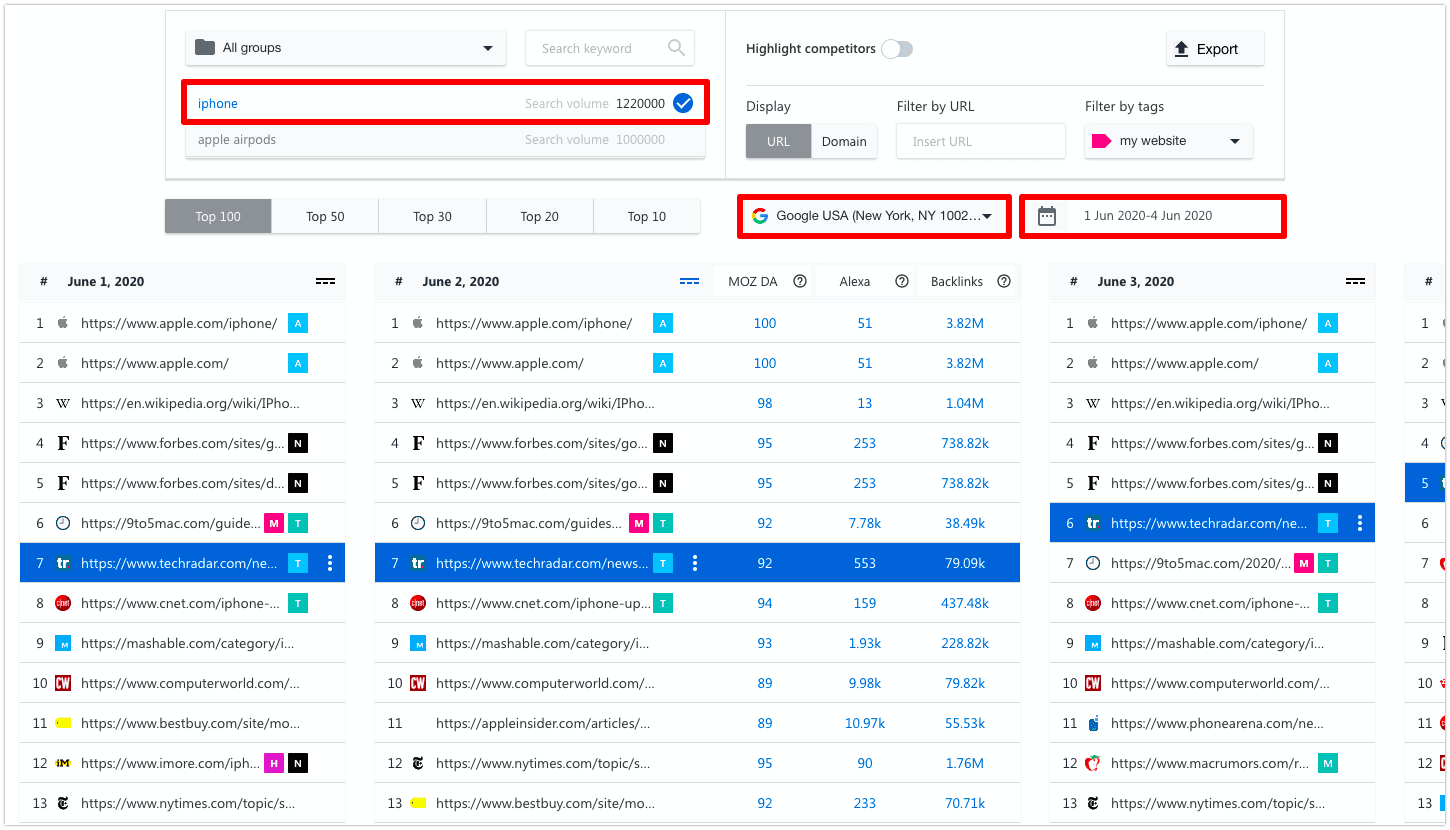The image size is (1450, 830).
Task: Click the N tag on rank 4 forbes row in June 1
Action: coord(298,443)
